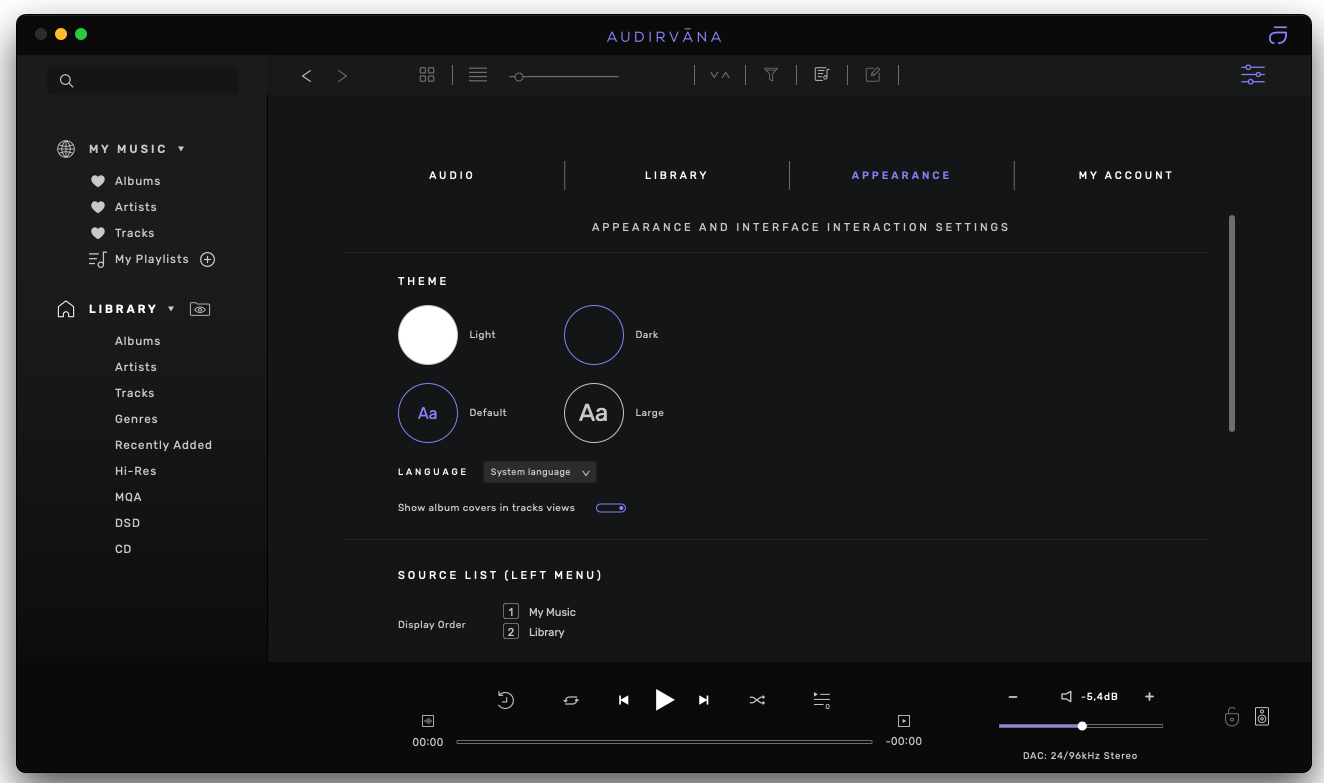Click the repeat loop icon
This screenshot has height=783, width=1324.
coord(571,700)
